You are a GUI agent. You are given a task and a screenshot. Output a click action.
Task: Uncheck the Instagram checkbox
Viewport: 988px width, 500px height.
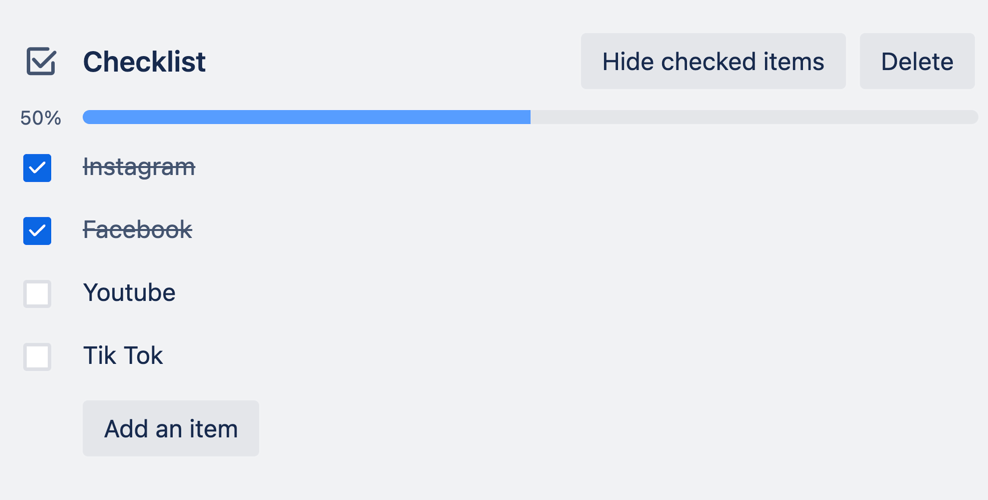(x=37, y=168)
